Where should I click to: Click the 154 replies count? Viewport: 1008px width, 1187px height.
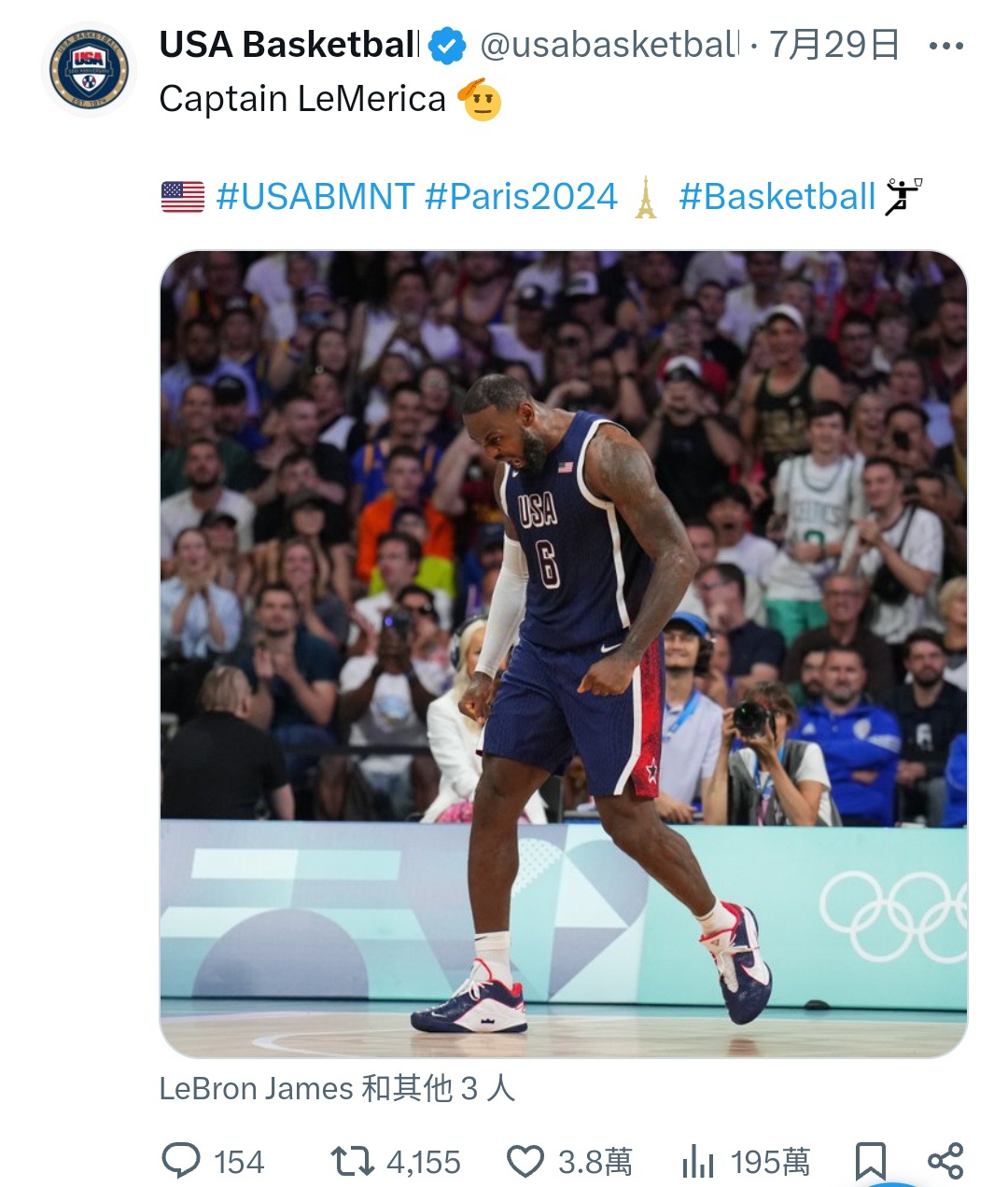(239, 1163)
